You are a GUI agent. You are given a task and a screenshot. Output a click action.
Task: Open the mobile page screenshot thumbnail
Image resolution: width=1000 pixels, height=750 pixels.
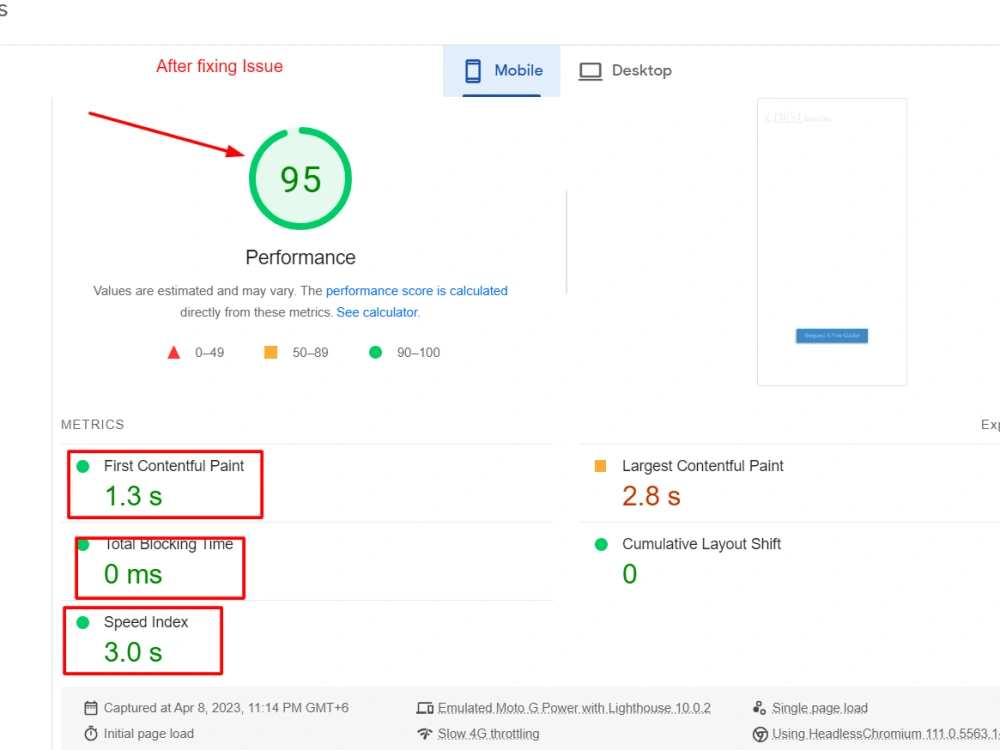tap(832, 242)
